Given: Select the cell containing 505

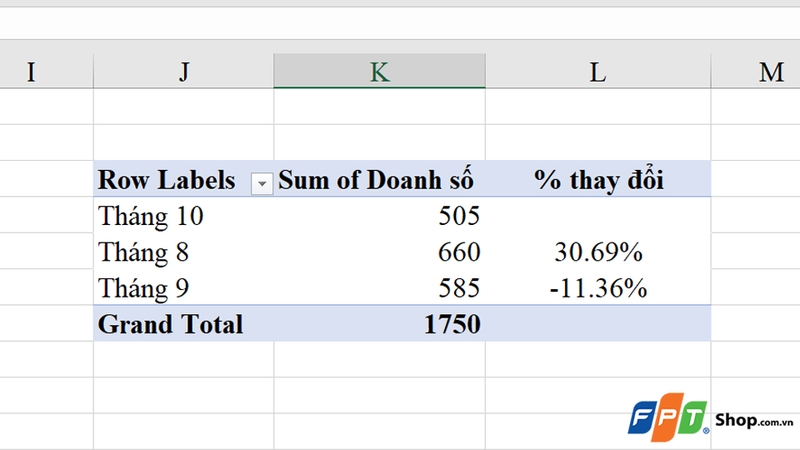Looking at the screenshot, I should [x=460, y=216].
